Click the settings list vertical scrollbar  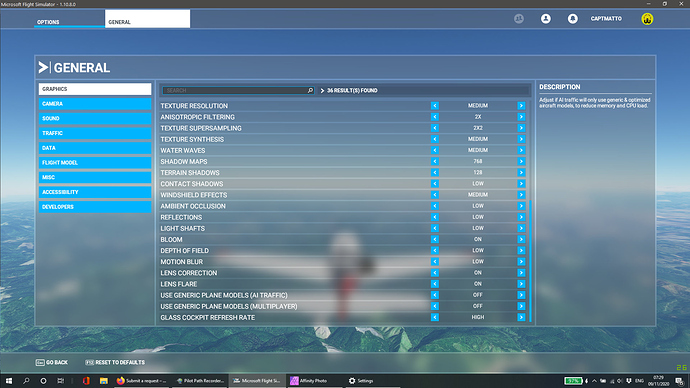530,261
